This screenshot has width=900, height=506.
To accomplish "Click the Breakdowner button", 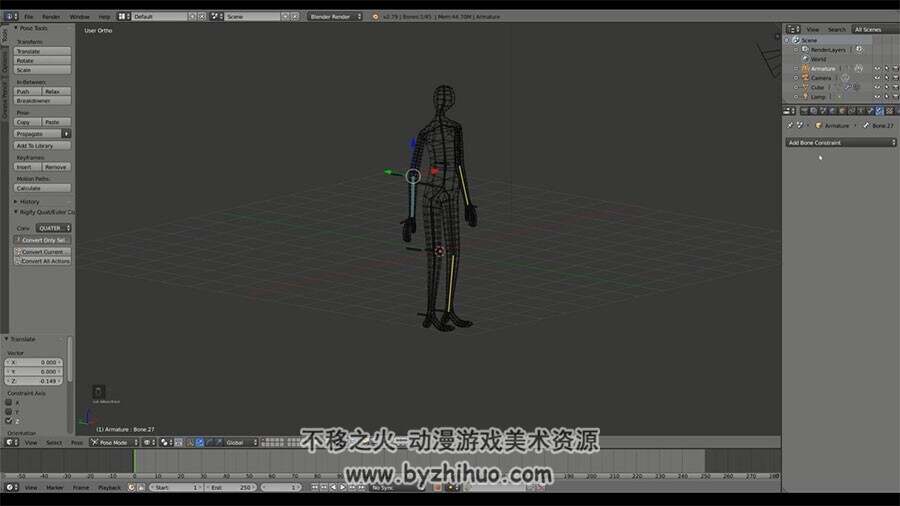I will point(42,100).
